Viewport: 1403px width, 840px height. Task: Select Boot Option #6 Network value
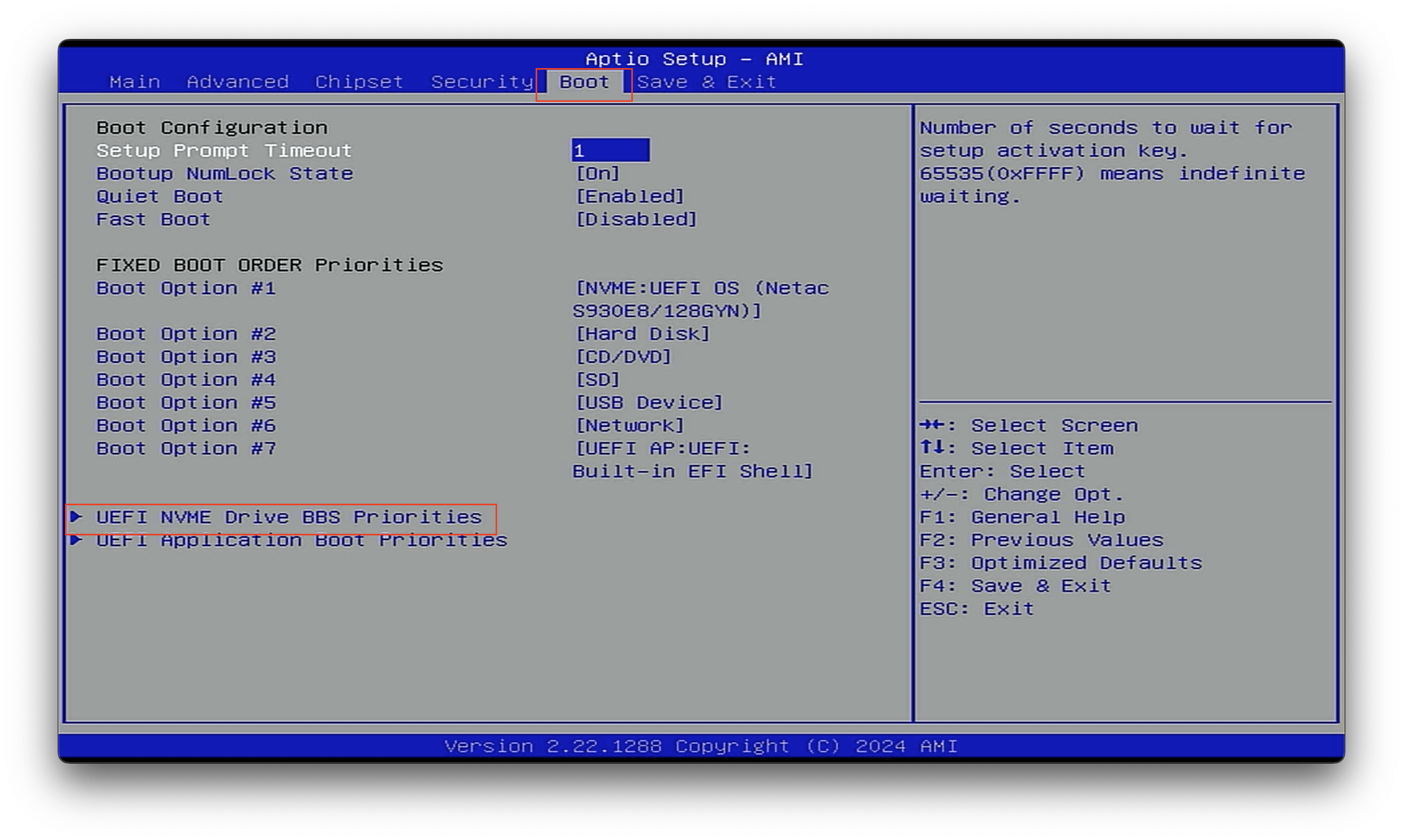point(630,426)
